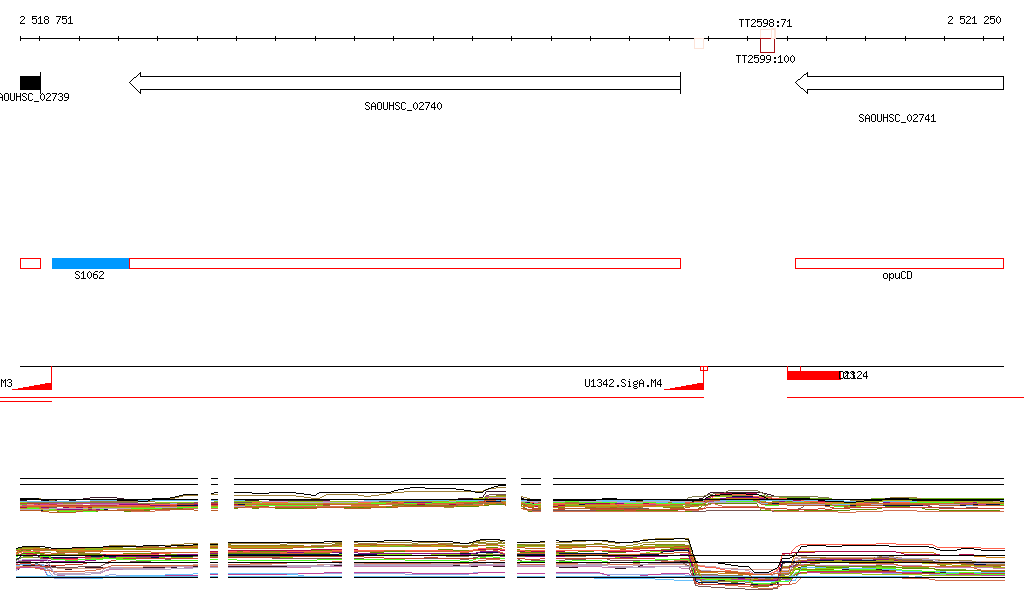Click the red terminator box labelled TT2599:100

tap(767, 45)
